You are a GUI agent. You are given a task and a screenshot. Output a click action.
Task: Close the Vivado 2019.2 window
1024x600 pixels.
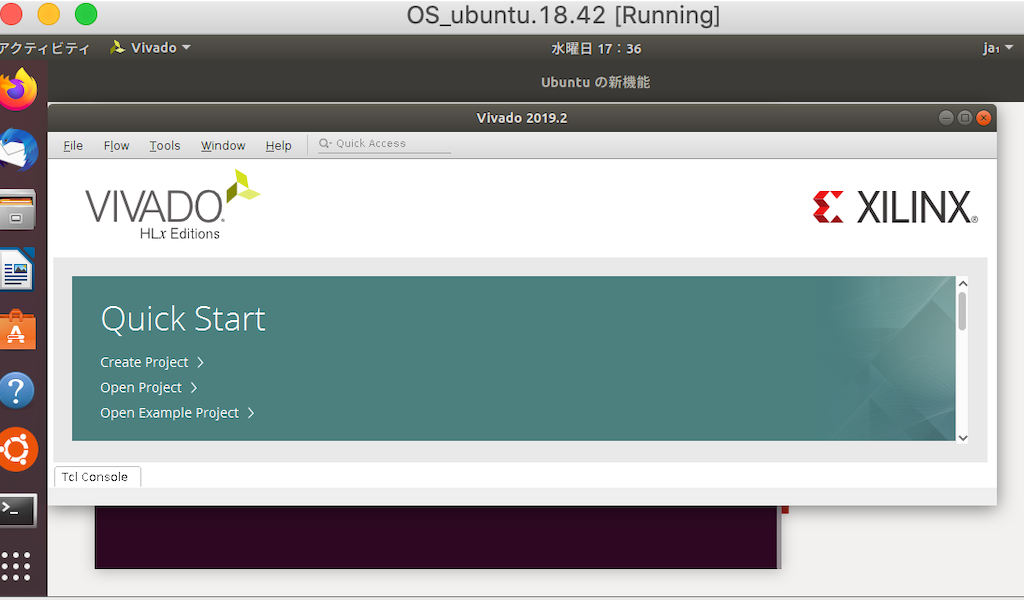(x=984, y=118)
